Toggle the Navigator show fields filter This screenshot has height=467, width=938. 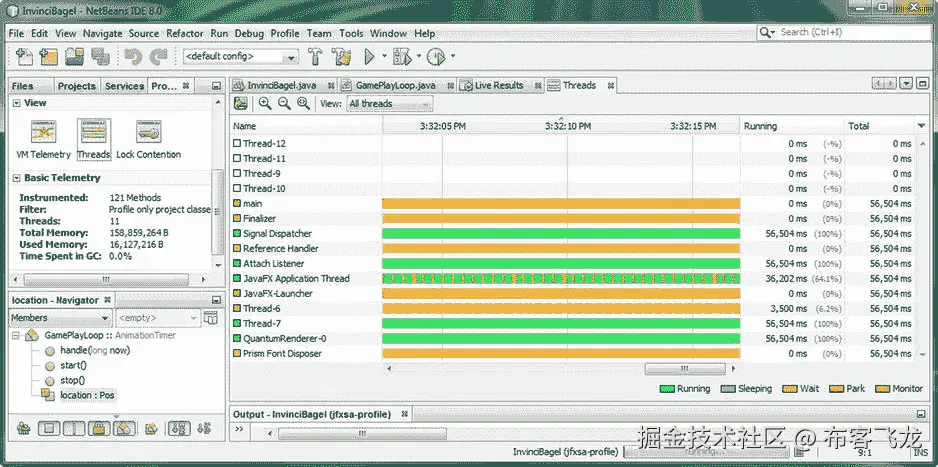(50, 428)
